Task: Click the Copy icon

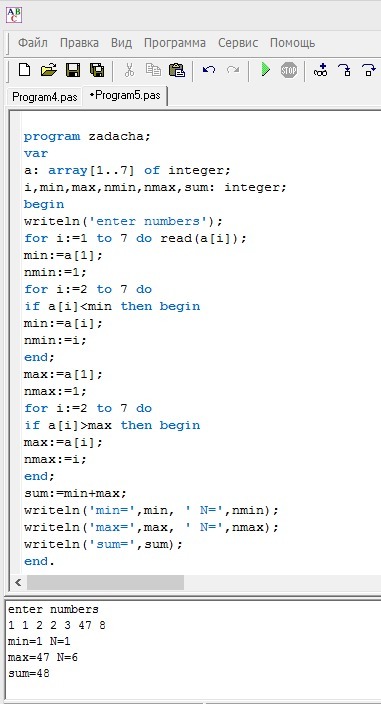Action: coord(153,70)
